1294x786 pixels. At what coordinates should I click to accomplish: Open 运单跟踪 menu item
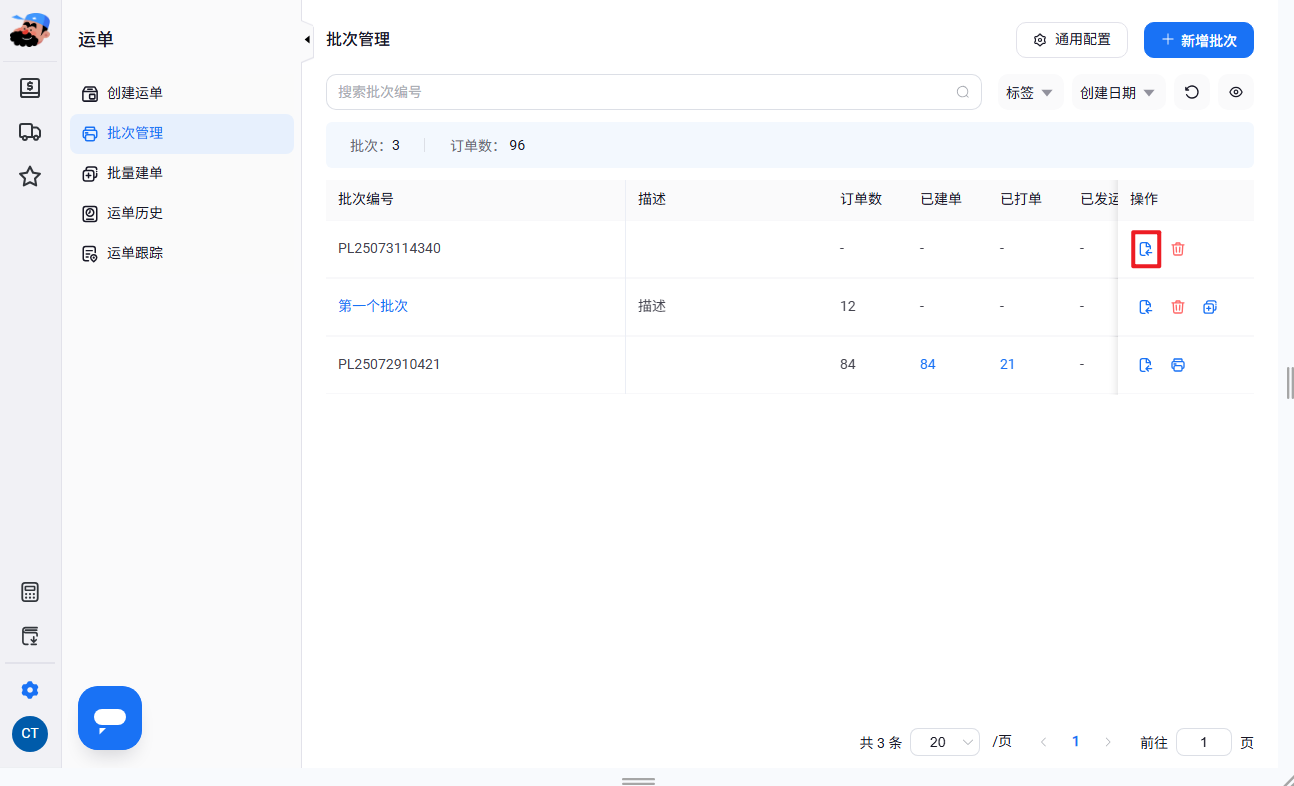point(181,253)
